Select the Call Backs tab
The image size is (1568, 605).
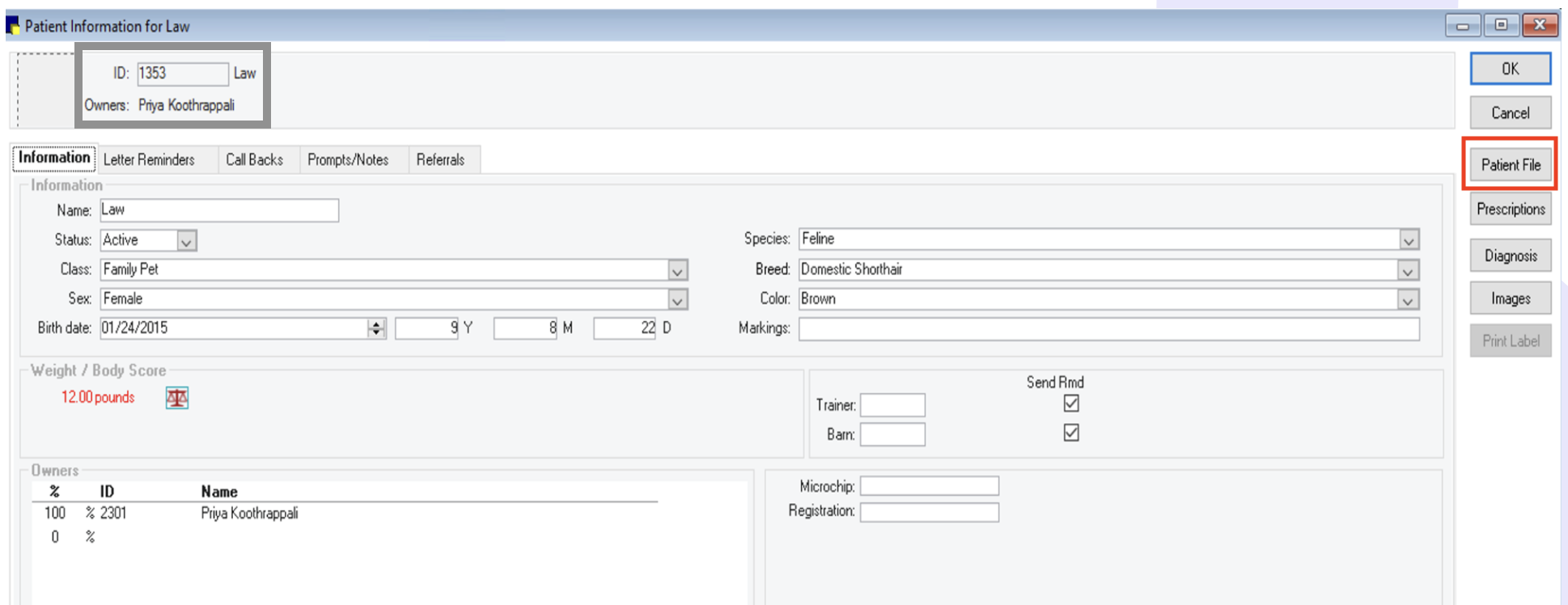pyautogui.click(x=254, y=159)
